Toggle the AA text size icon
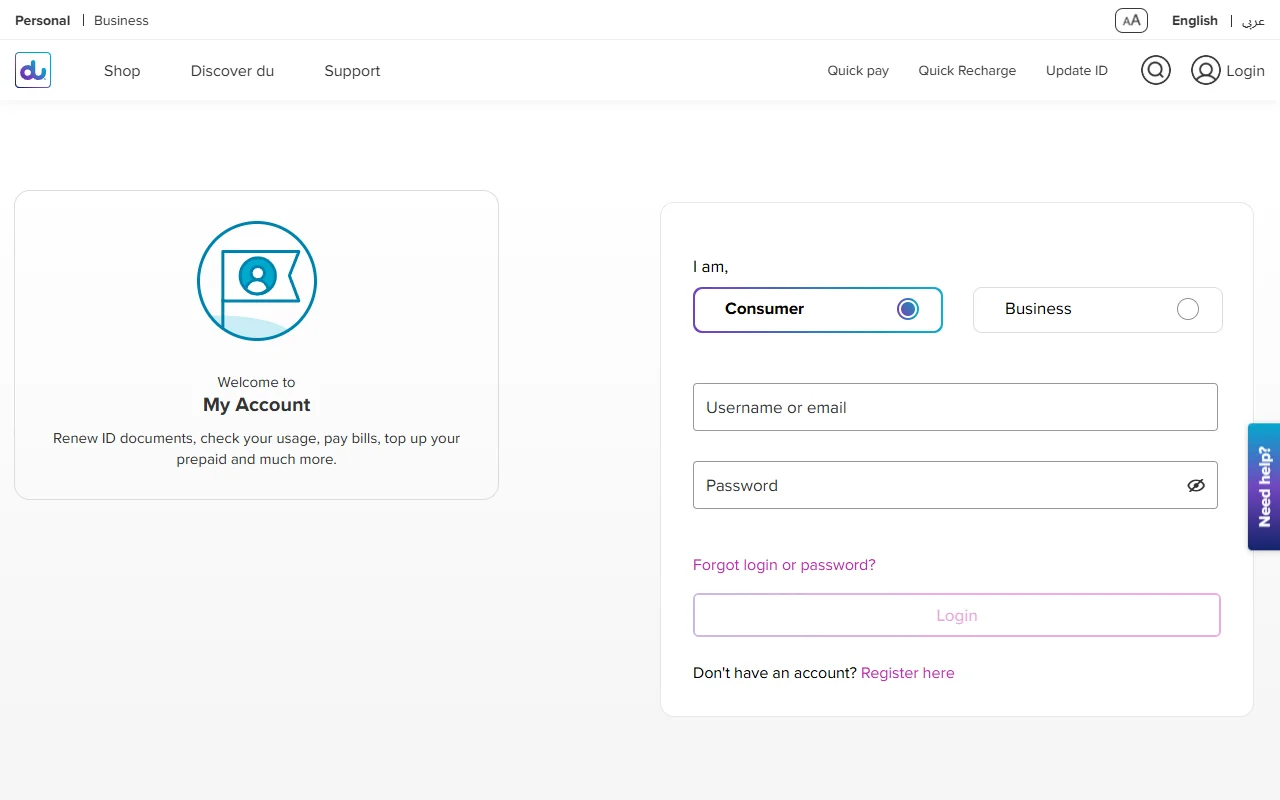1280x800 pixels. pyautogui.click(x=1131, y=20)
